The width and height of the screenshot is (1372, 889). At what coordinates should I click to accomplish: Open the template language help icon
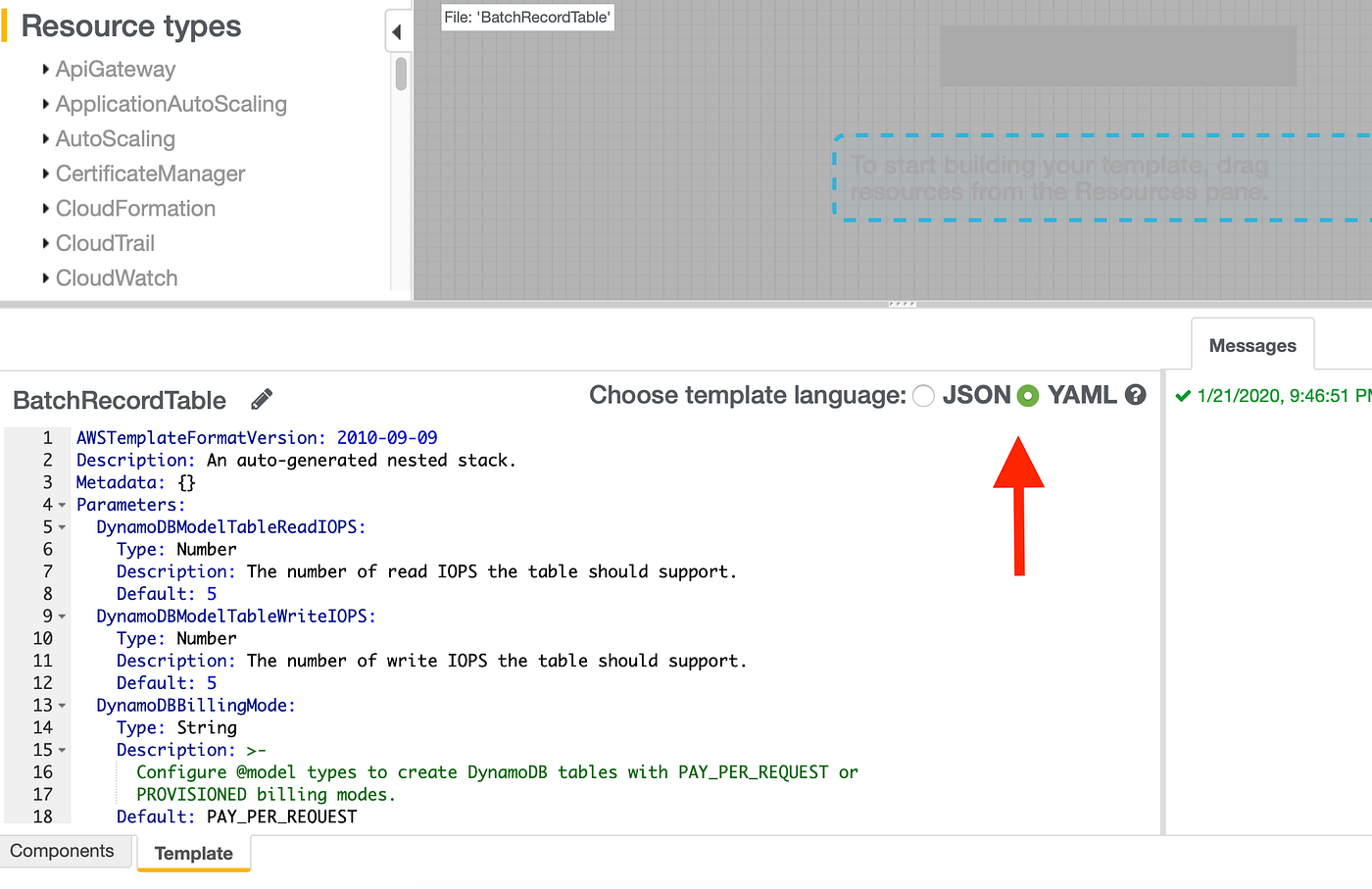(x=1135, y=395)
